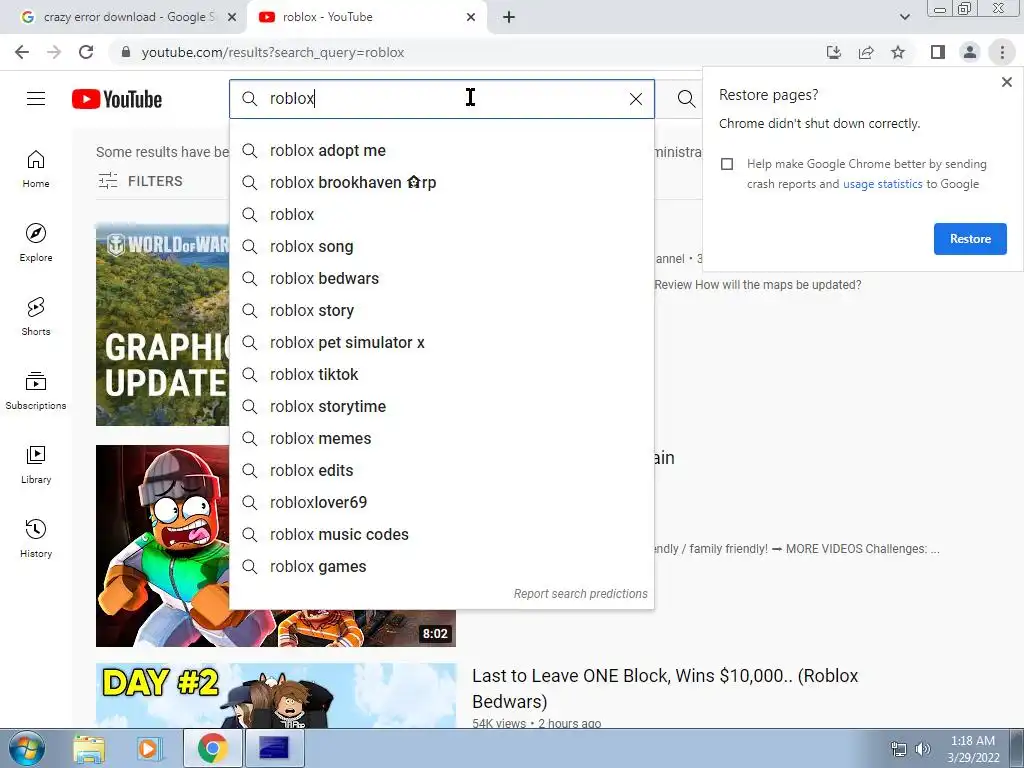
Task: Open the World of Warships Graphic Update thumbnail
Action: click(163, 325)
